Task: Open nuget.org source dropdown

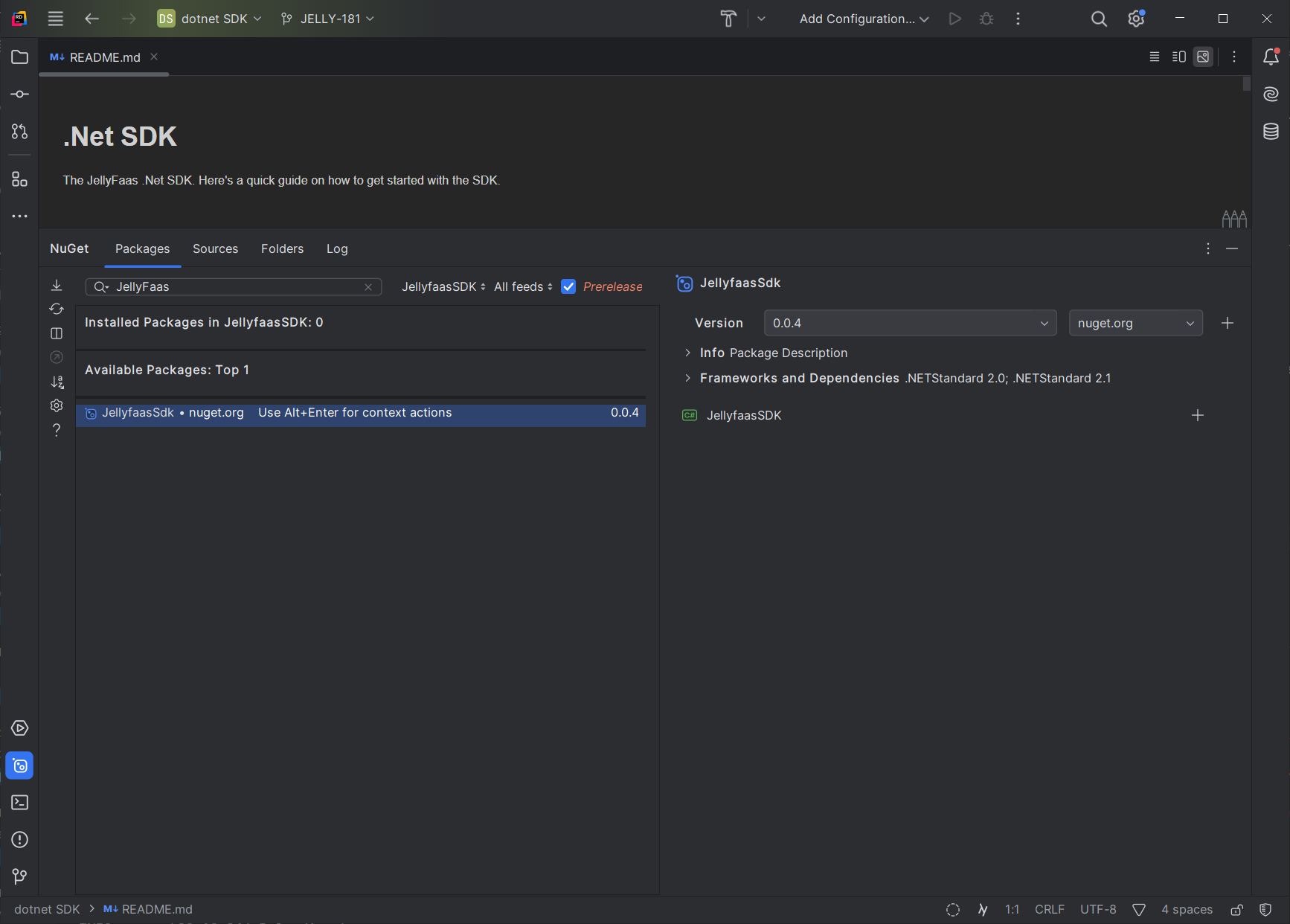Action: (1135, 323)
